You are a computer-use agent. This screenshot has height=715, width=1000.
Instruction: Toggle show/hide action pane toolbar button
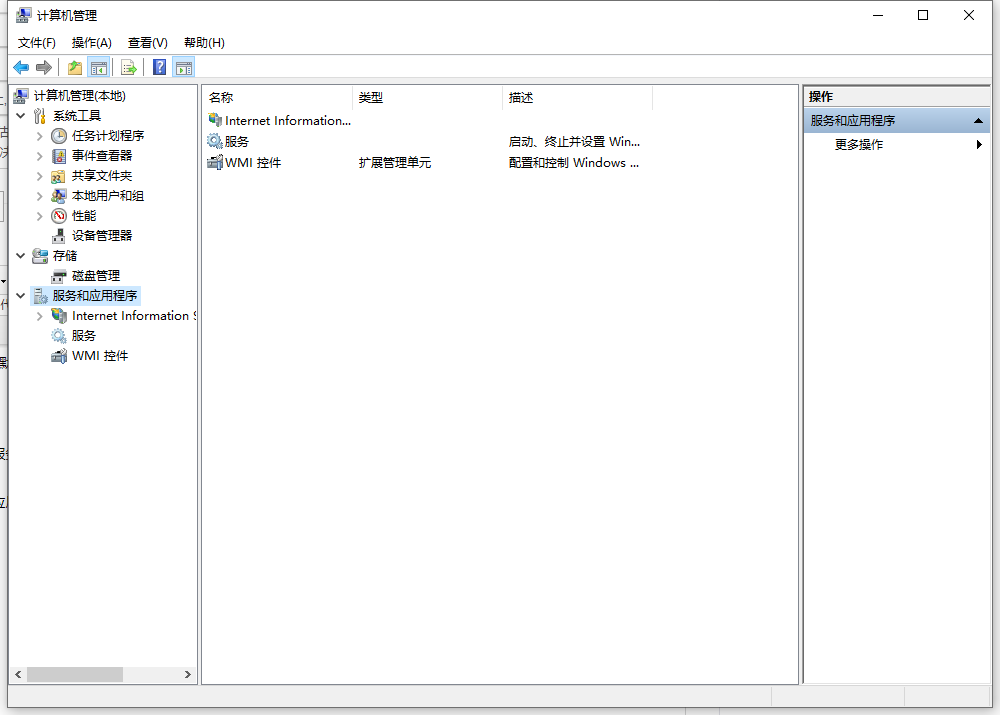pos(183,67)
